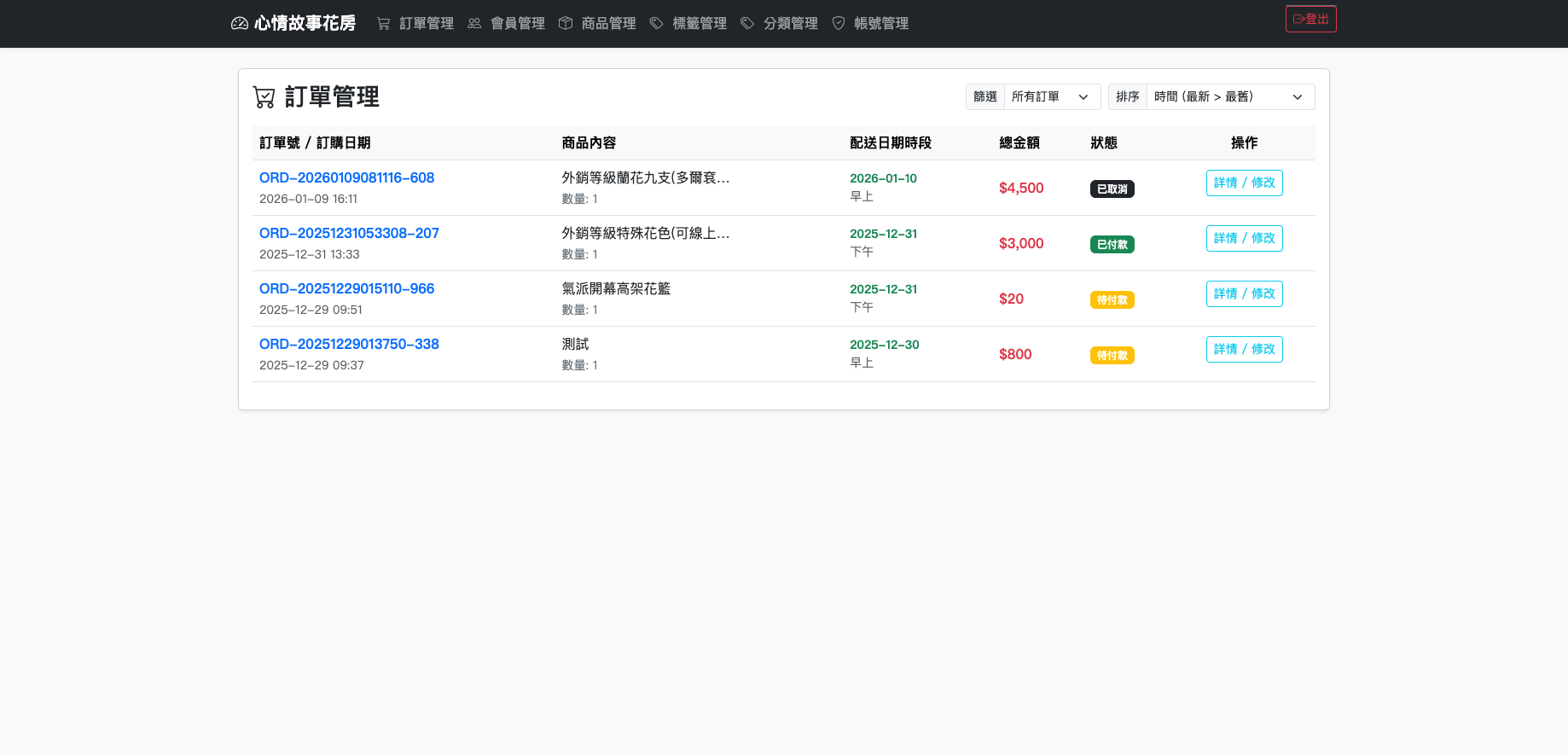Screen dimensions: 1568x755
Task: Expand the 排序 時間 sort dropdown
Action: 1229,96
